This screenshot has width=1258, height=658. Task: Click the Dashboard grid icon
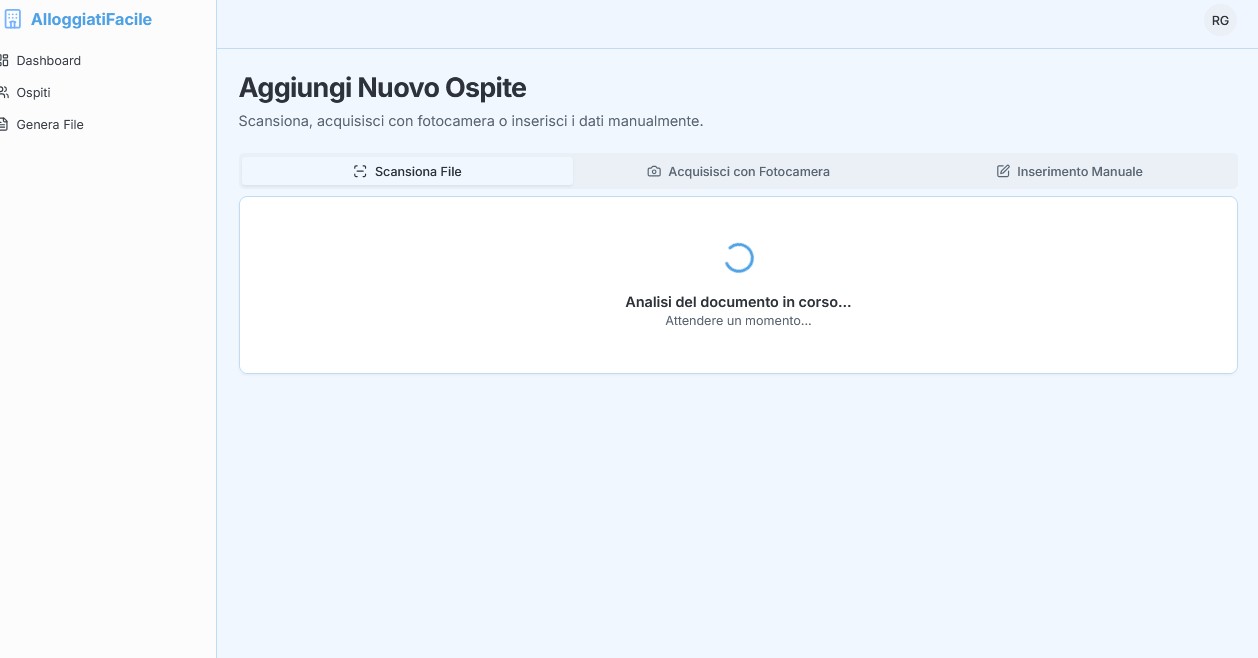coord(4,60)
